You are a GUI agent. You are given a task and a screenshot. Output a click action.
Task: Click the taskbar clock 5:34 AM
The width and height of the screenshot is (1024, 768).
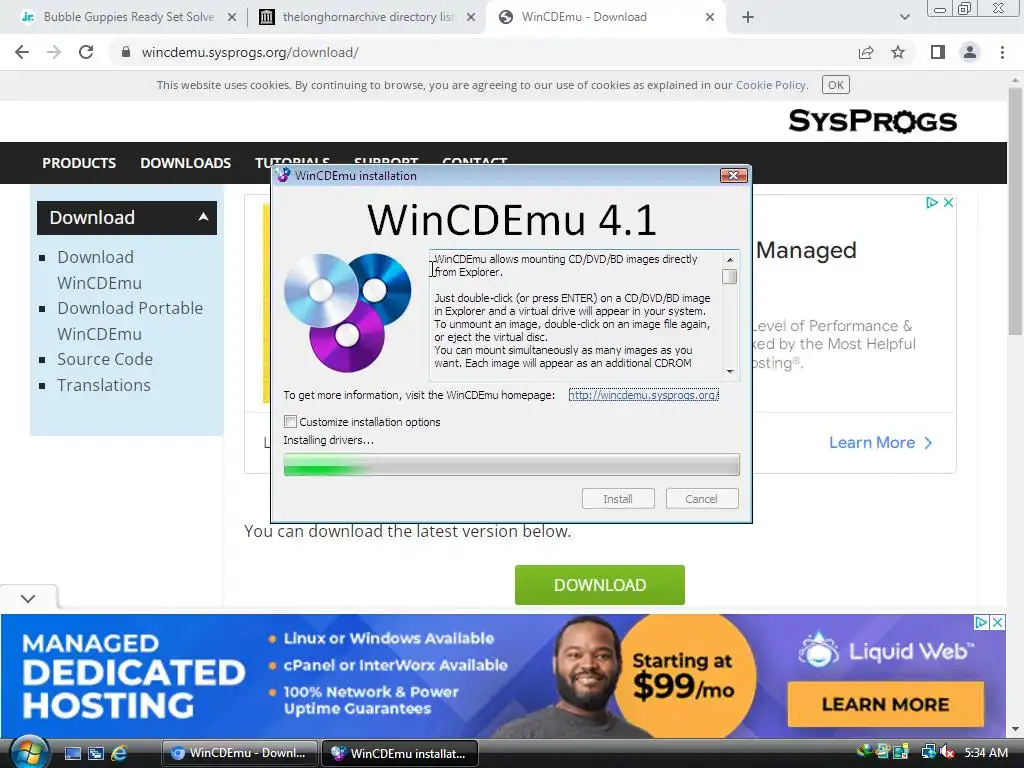coord(986,752)
